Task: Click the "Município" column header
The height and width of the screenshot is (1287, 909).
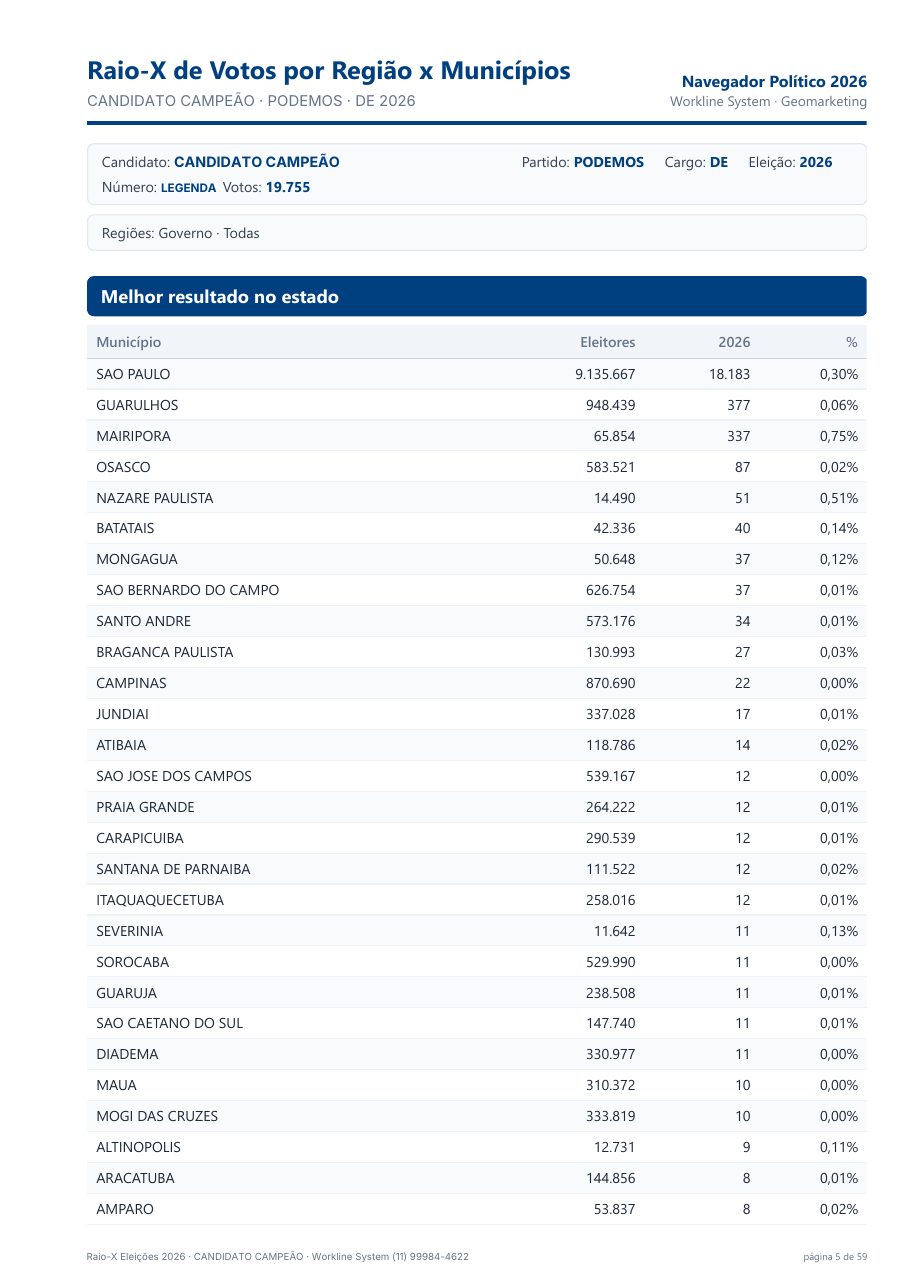Action: pyautogui.click(x=128, y=342)
